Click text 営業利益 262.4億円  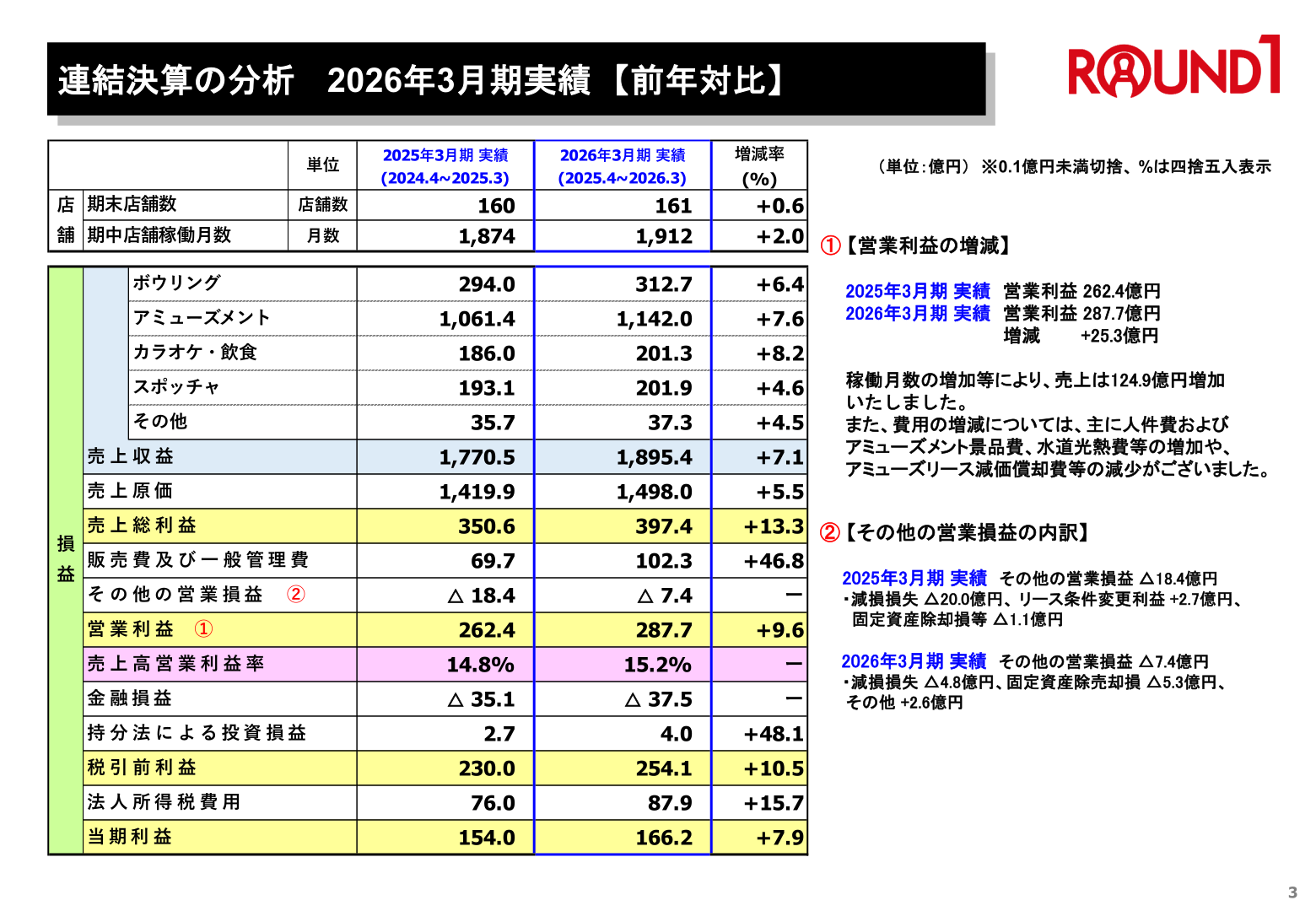point(1082,291)
